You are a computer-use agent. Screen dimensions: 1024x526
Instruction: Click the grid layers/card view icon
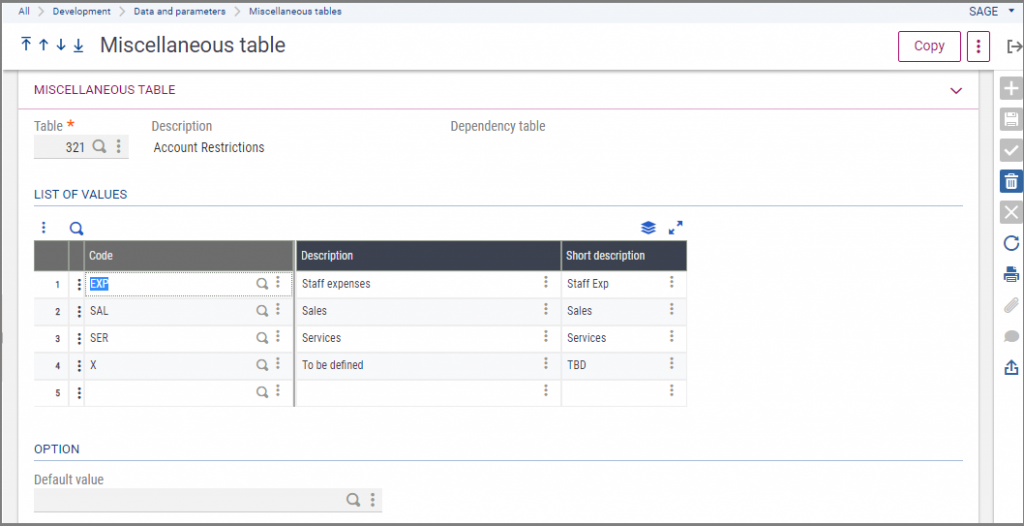point(648,228)
